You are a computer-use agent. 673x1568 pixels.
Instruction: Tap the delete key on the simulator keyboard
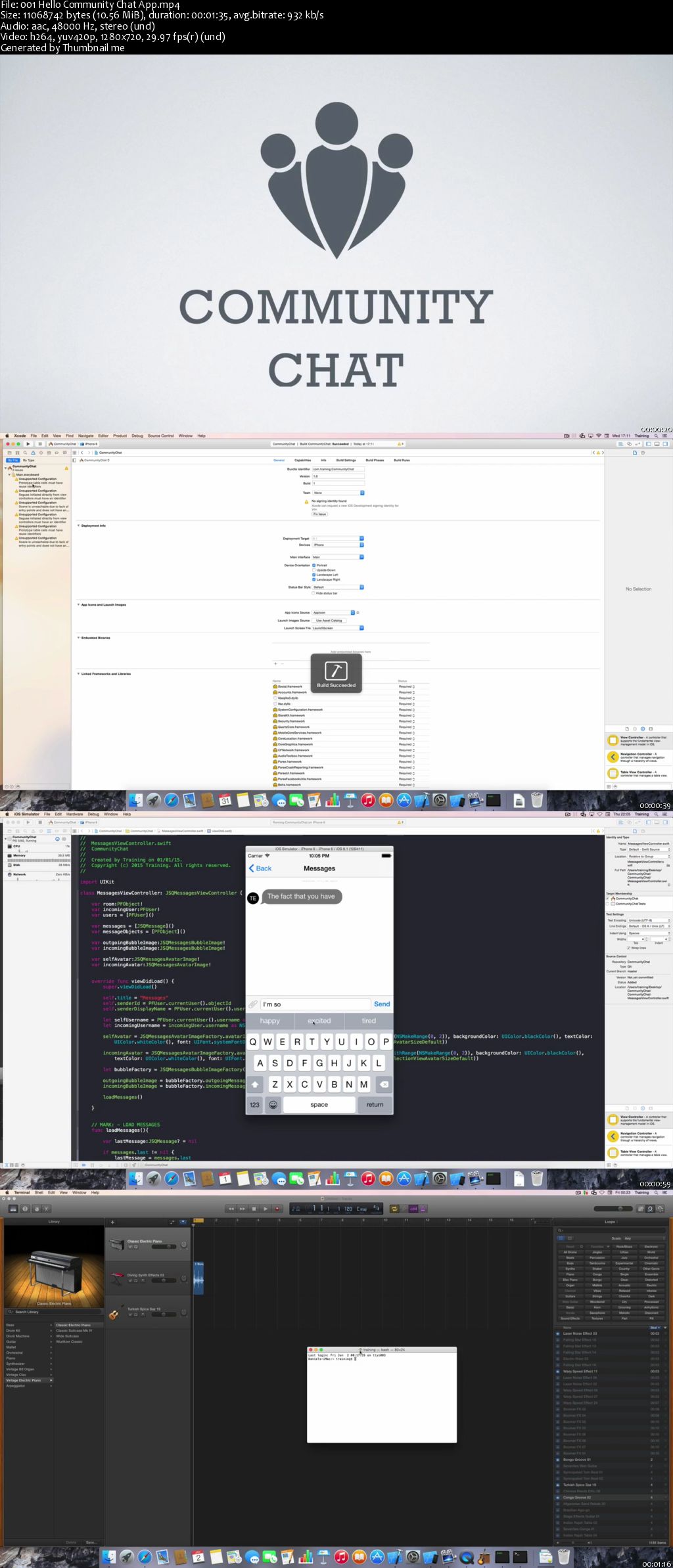click(x=384, y=1085)
